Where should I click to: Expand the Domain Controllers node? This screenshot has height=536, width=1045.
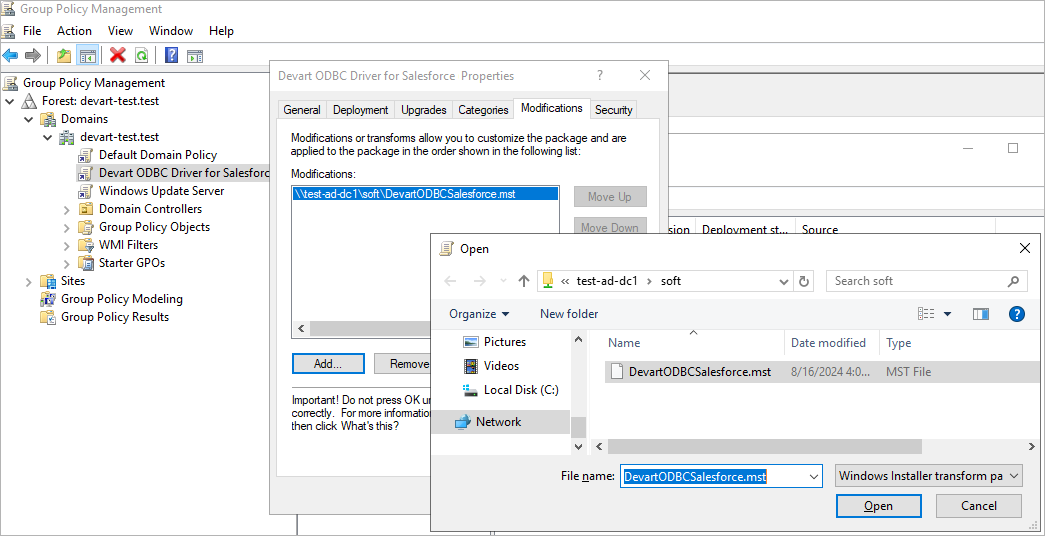[67, 209]
